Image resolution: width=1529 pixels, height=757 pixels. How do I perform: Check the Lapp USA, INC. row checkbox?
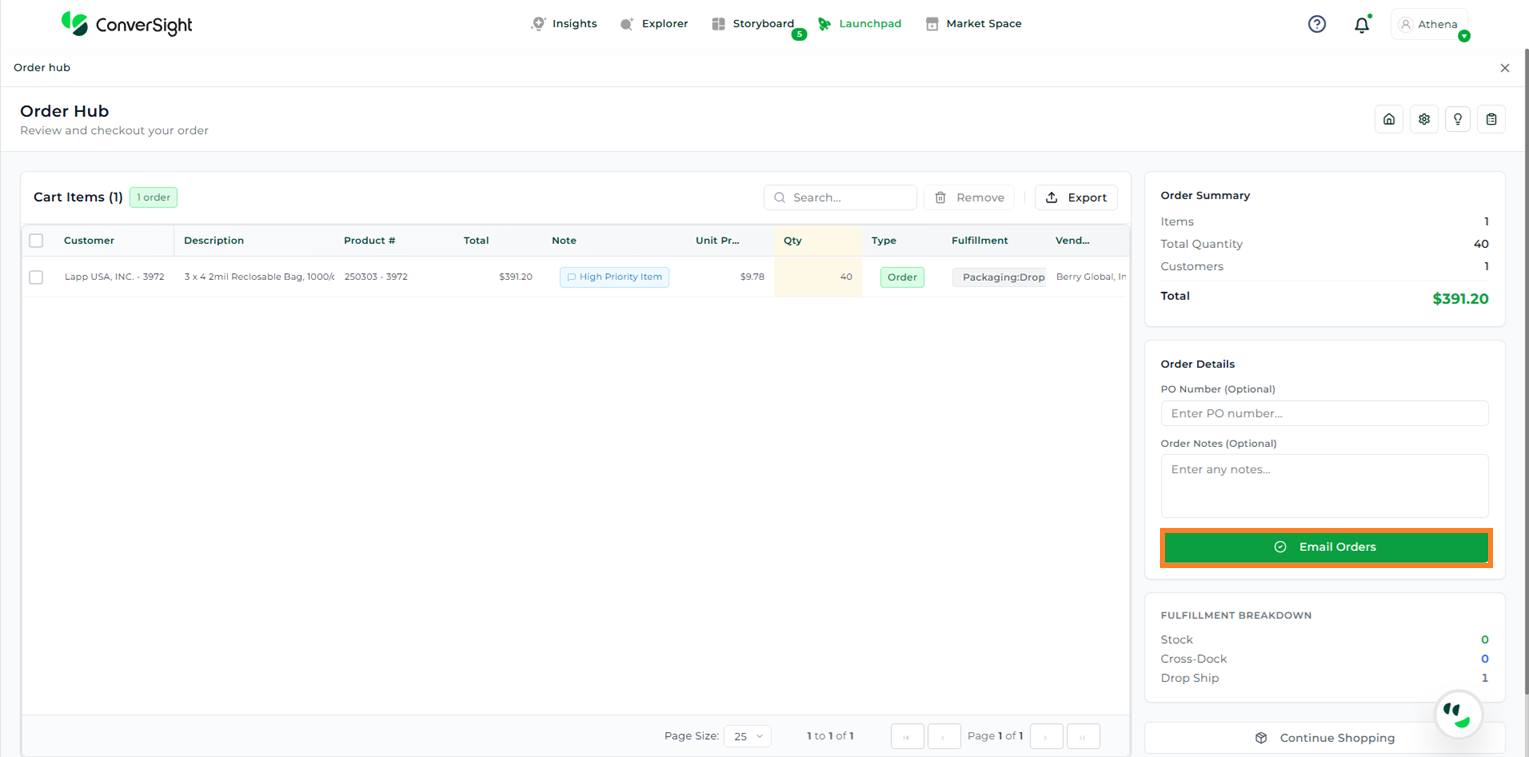[x=36, y=277]
